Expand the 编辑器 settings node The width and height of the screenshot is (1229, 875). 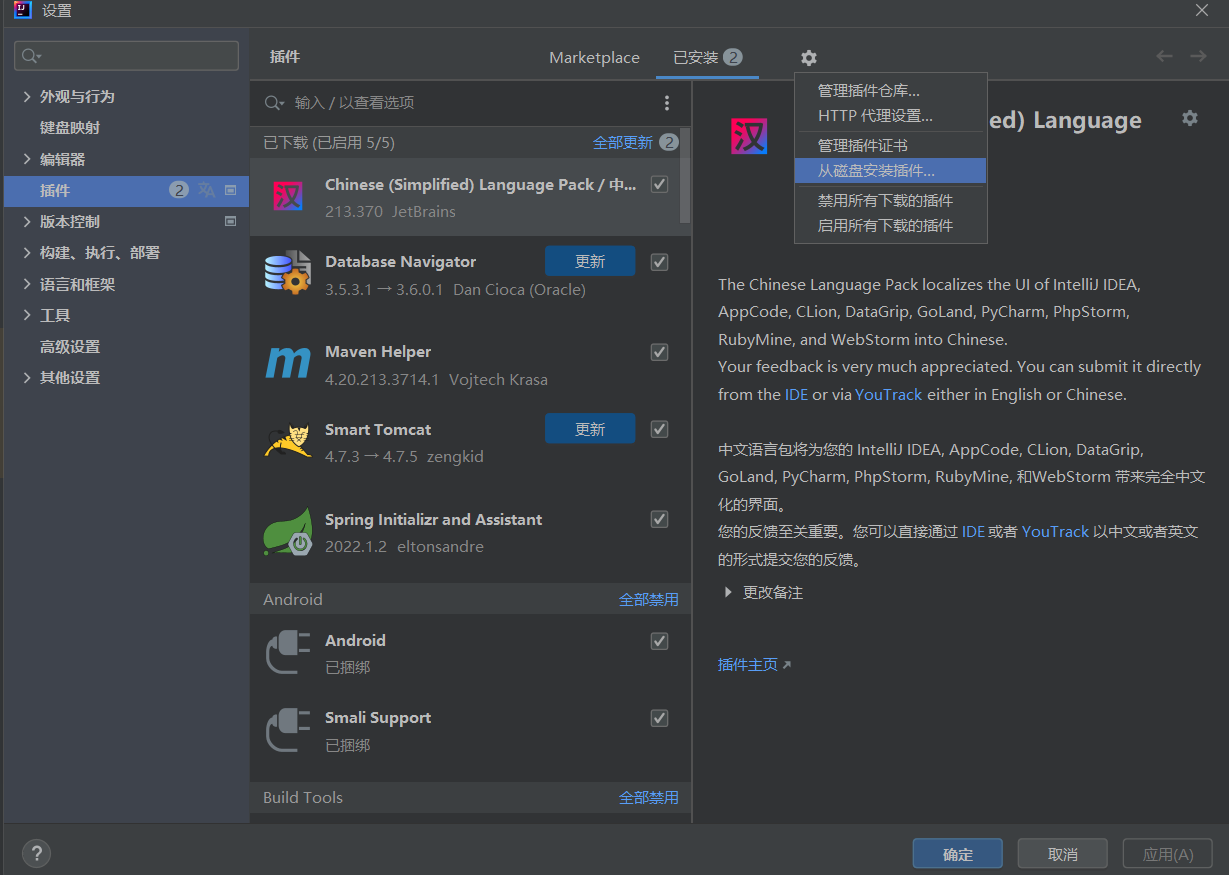pyautogui.click(x=27, y=159)
